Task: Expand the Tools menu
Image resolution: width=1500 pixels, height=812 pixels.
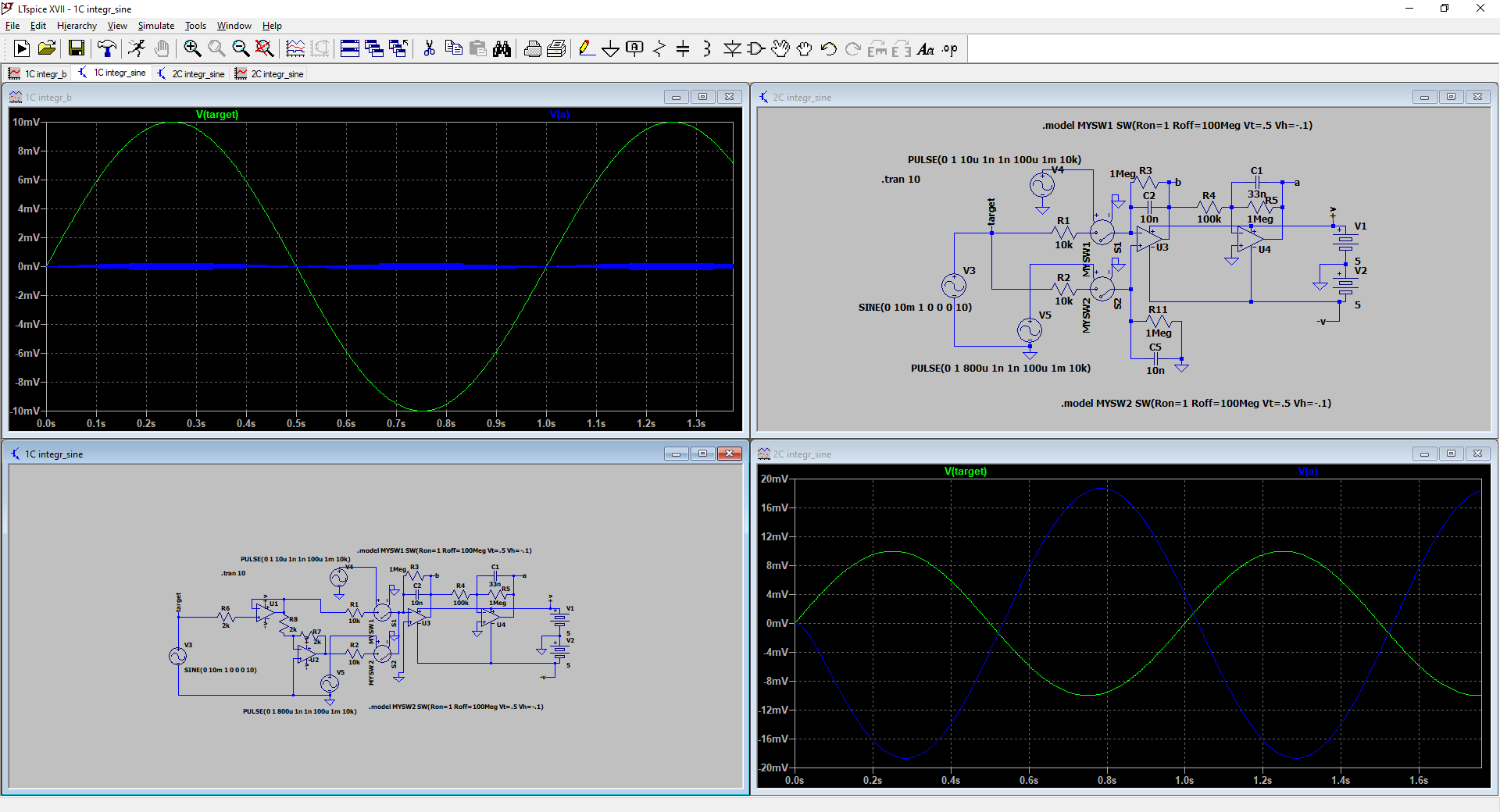Action: [195, 26]
